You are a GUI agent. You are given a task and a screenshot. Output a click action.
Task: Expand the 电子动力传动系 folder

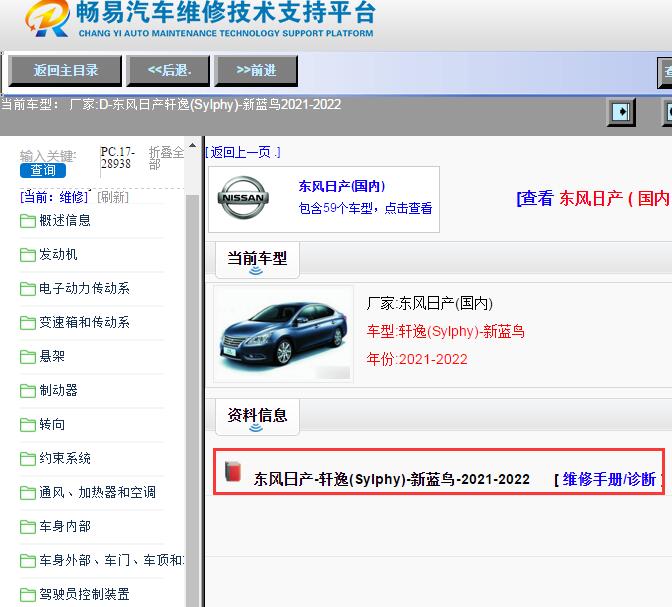[x=75, y=288]
